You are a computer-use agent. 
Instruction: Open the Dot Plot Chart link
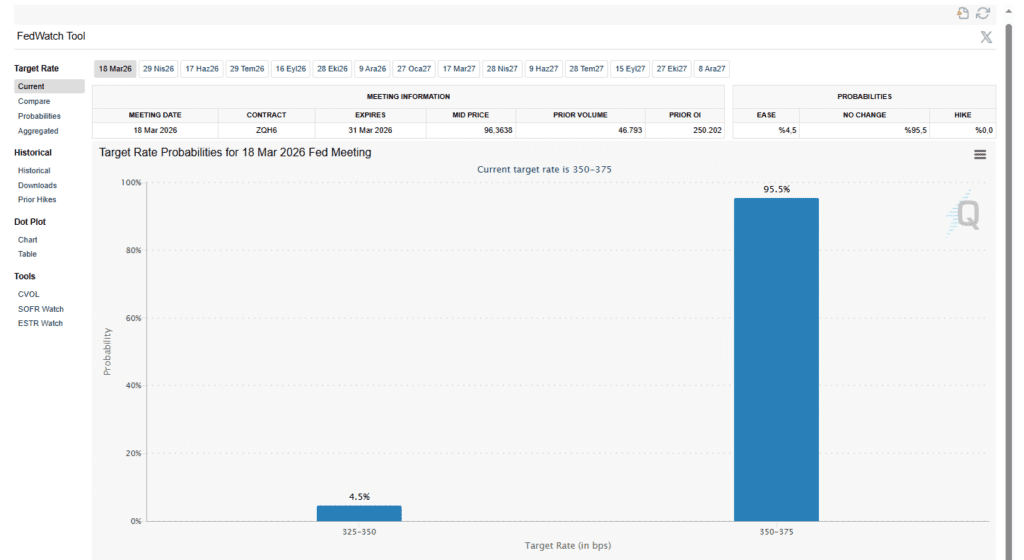pos(28,240)
